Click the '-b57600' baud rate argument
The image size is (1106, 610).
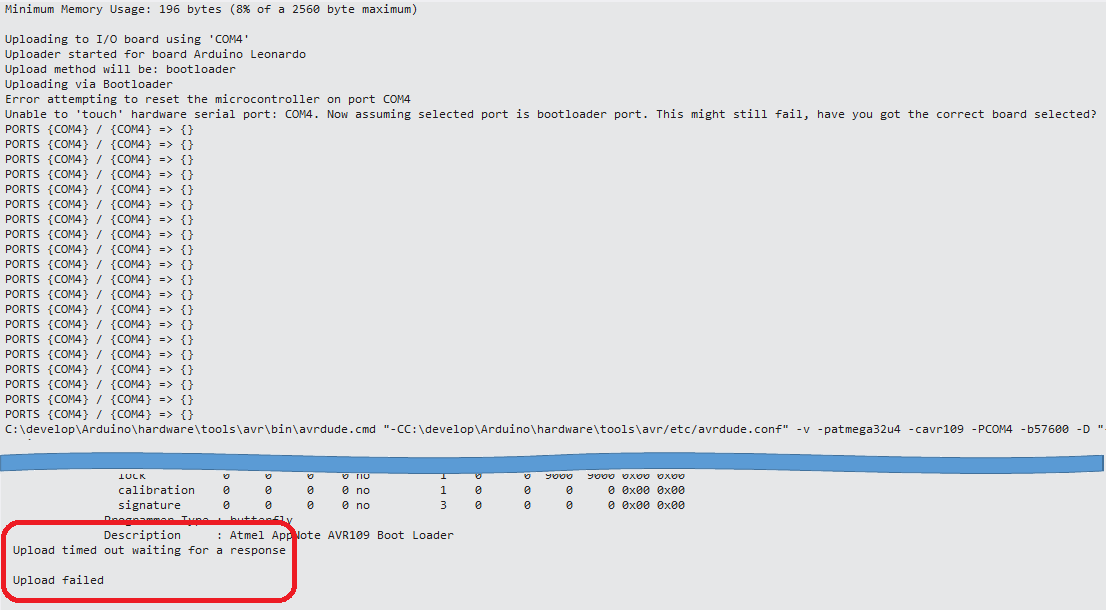pyautogui.click(x=1044, y=429)
